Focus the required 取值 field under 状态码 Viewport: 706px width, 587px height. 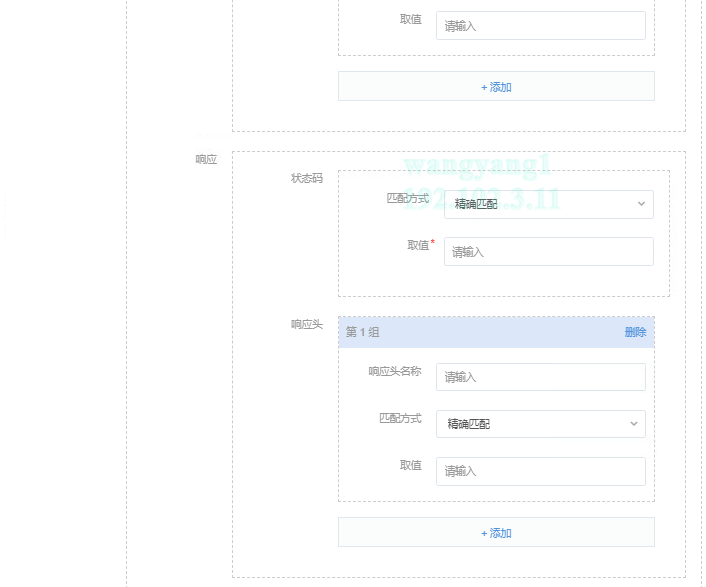click(x=548, y=252)
